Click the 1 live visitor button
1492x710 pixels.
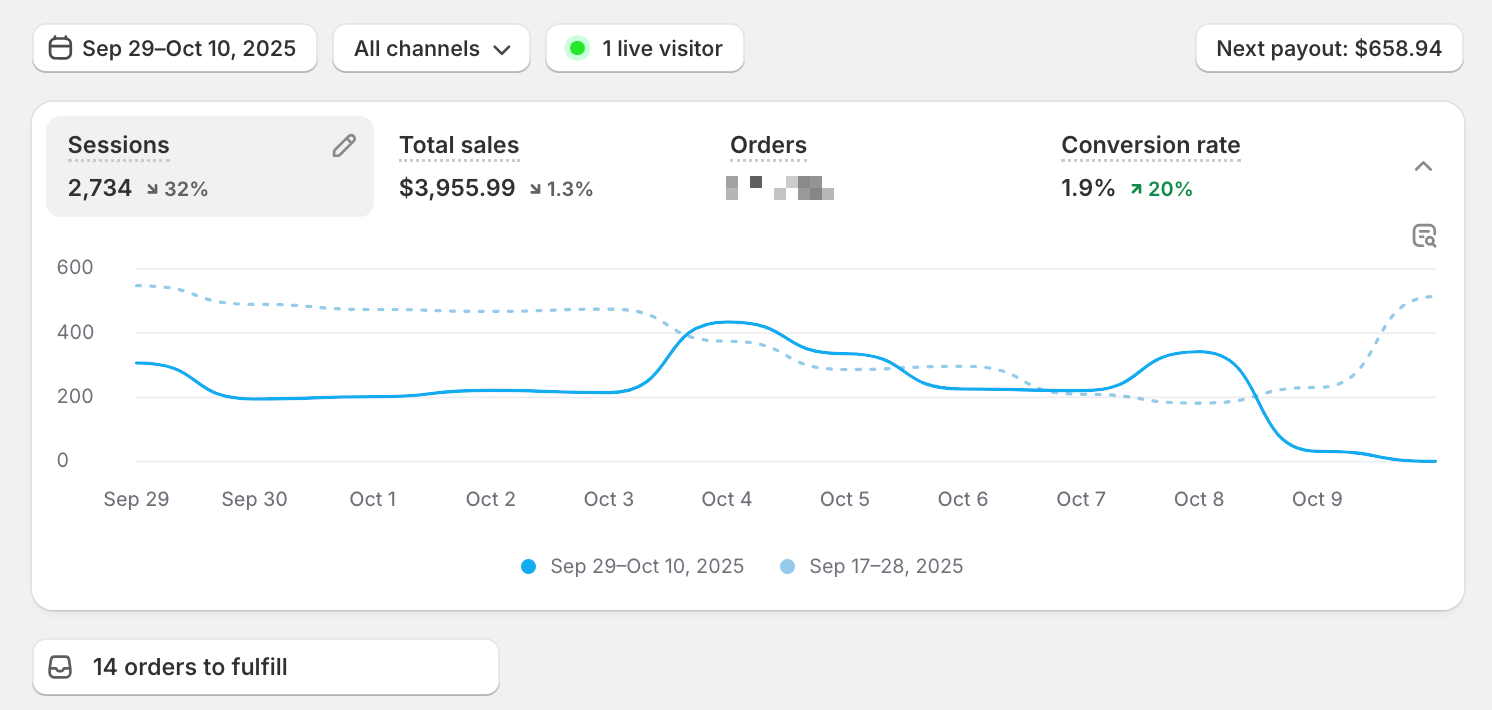[x=645, y=48]
